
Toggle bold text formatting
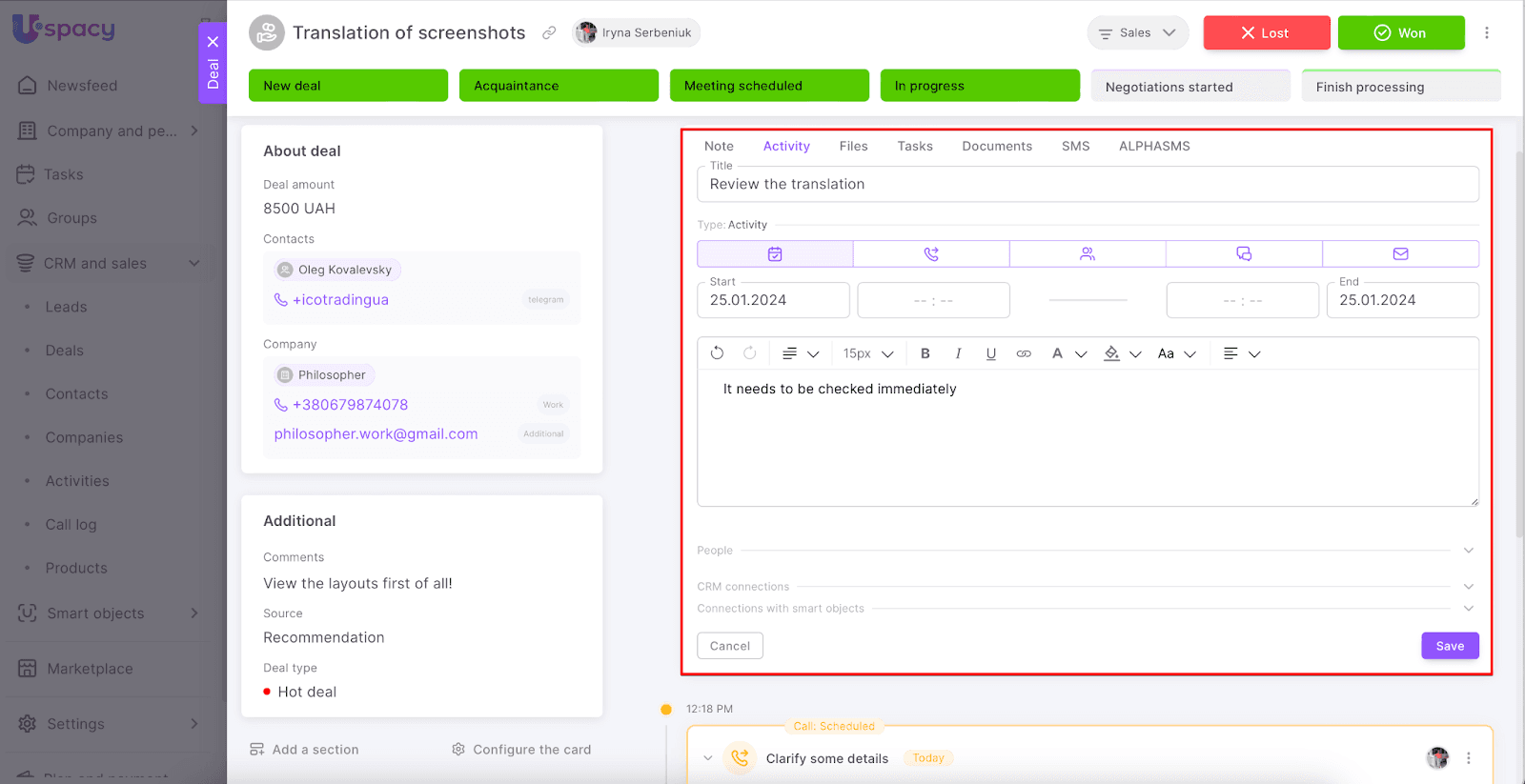click(x=925, y=353)
